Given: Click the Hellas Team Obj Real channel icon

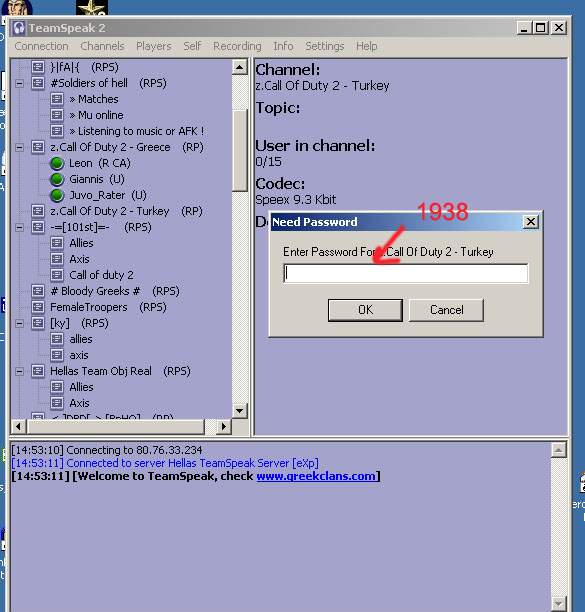Looking at the screenshot, I should (38, 371).
